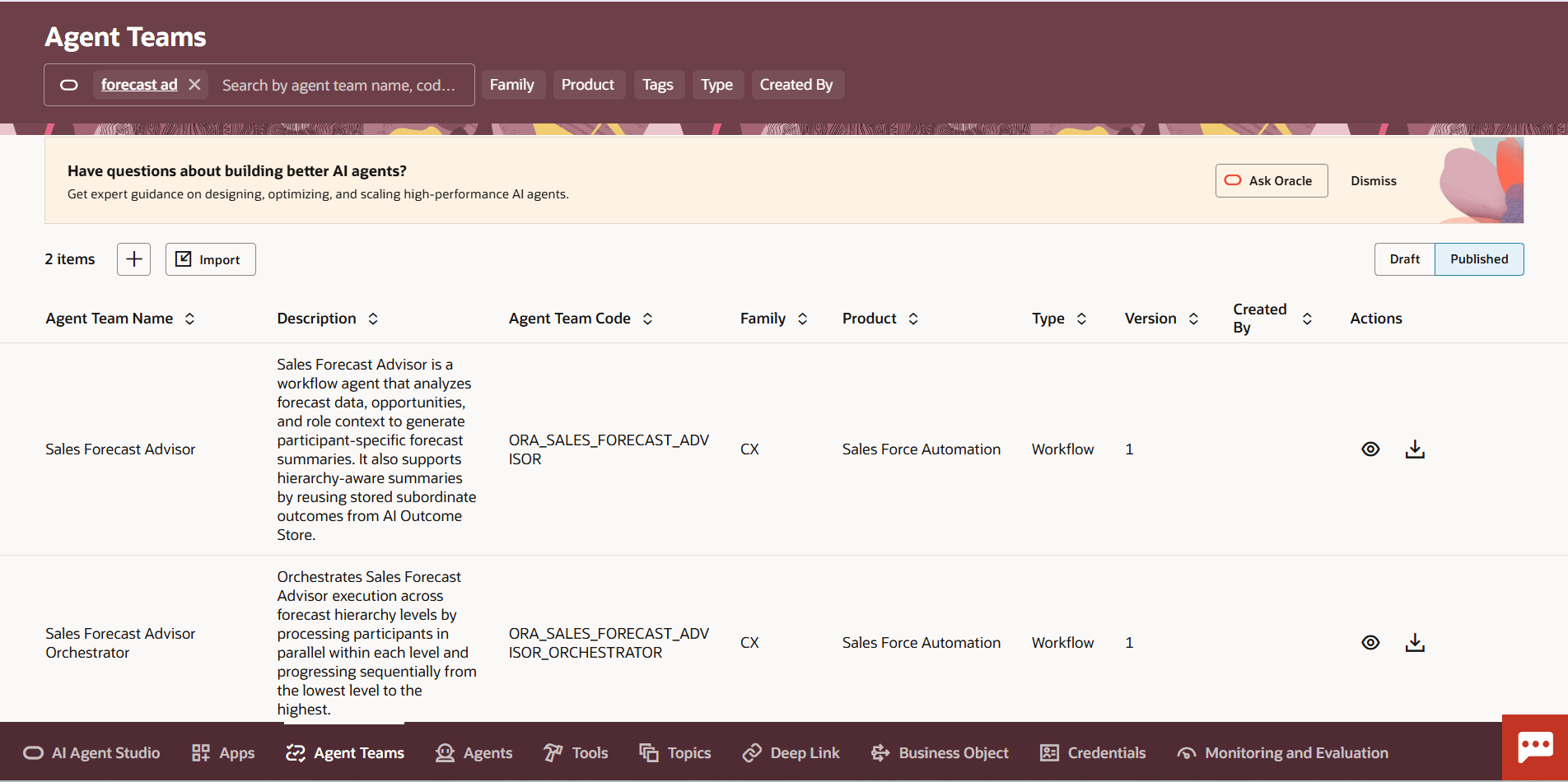Open the Family filter chip
Image resolution: width=1568 pixels, height=782 pixels.
click(x=512, y=85)
